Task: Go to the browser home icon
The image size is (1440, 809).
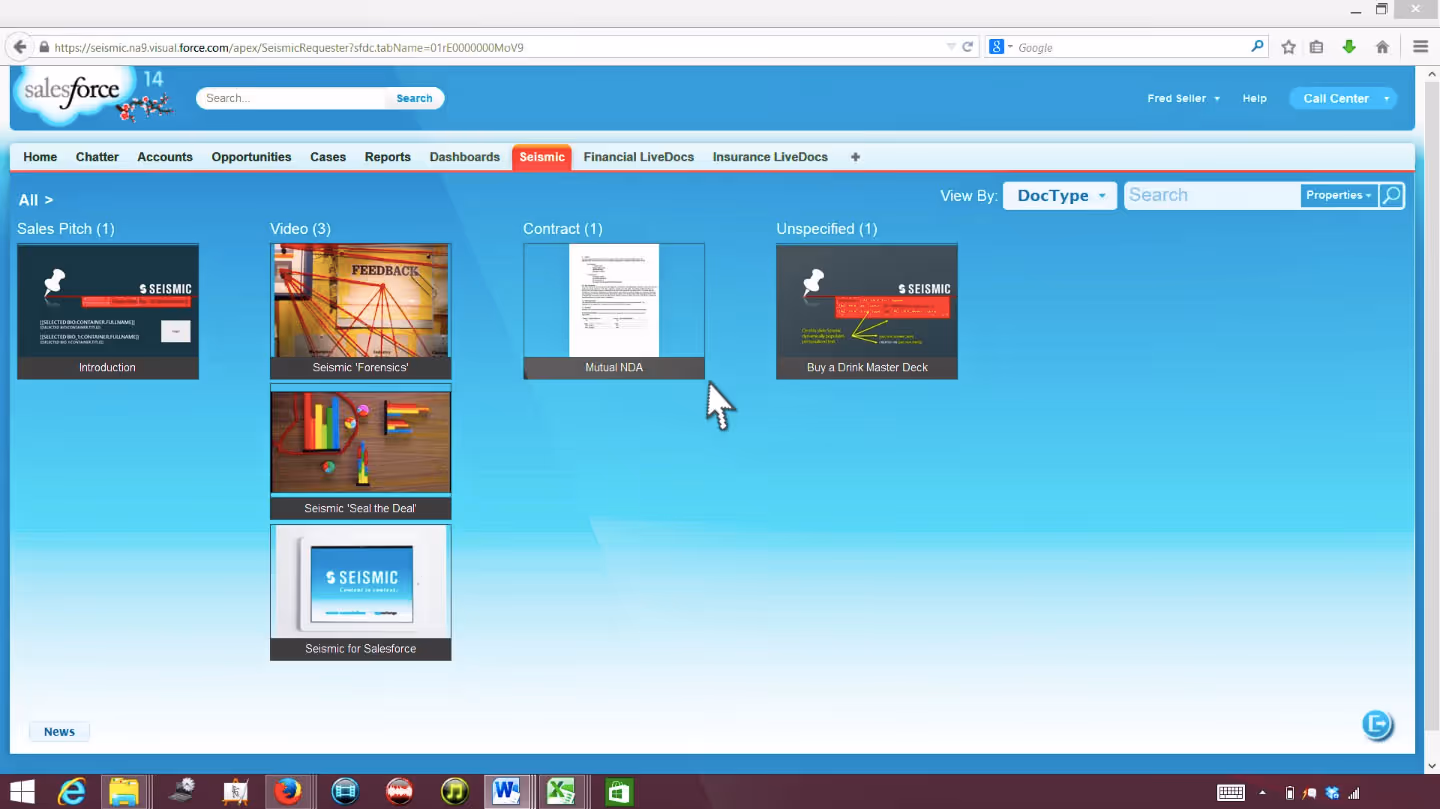Action: [1382, 47]
